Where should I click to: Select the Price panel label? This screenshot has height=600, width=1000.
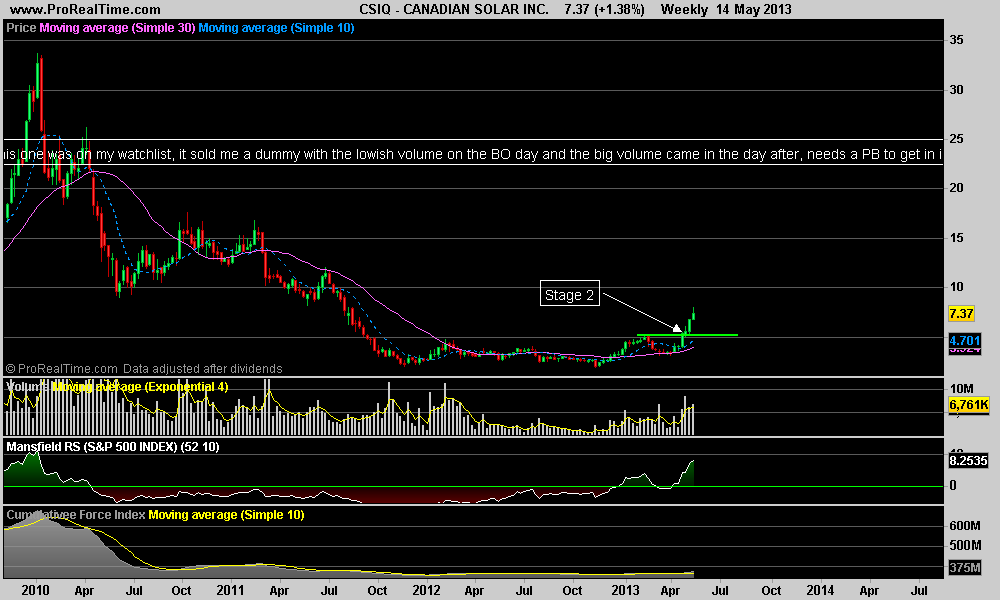[21, 28]
